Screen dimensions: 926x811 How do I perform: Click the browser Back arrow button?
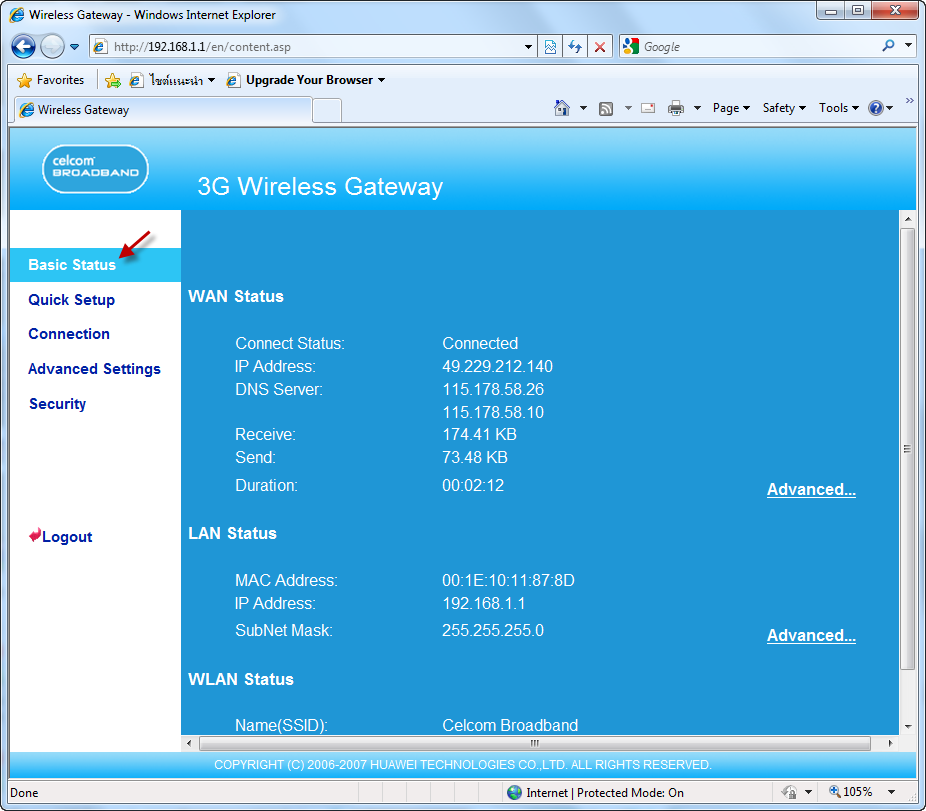tap(24, 46)
